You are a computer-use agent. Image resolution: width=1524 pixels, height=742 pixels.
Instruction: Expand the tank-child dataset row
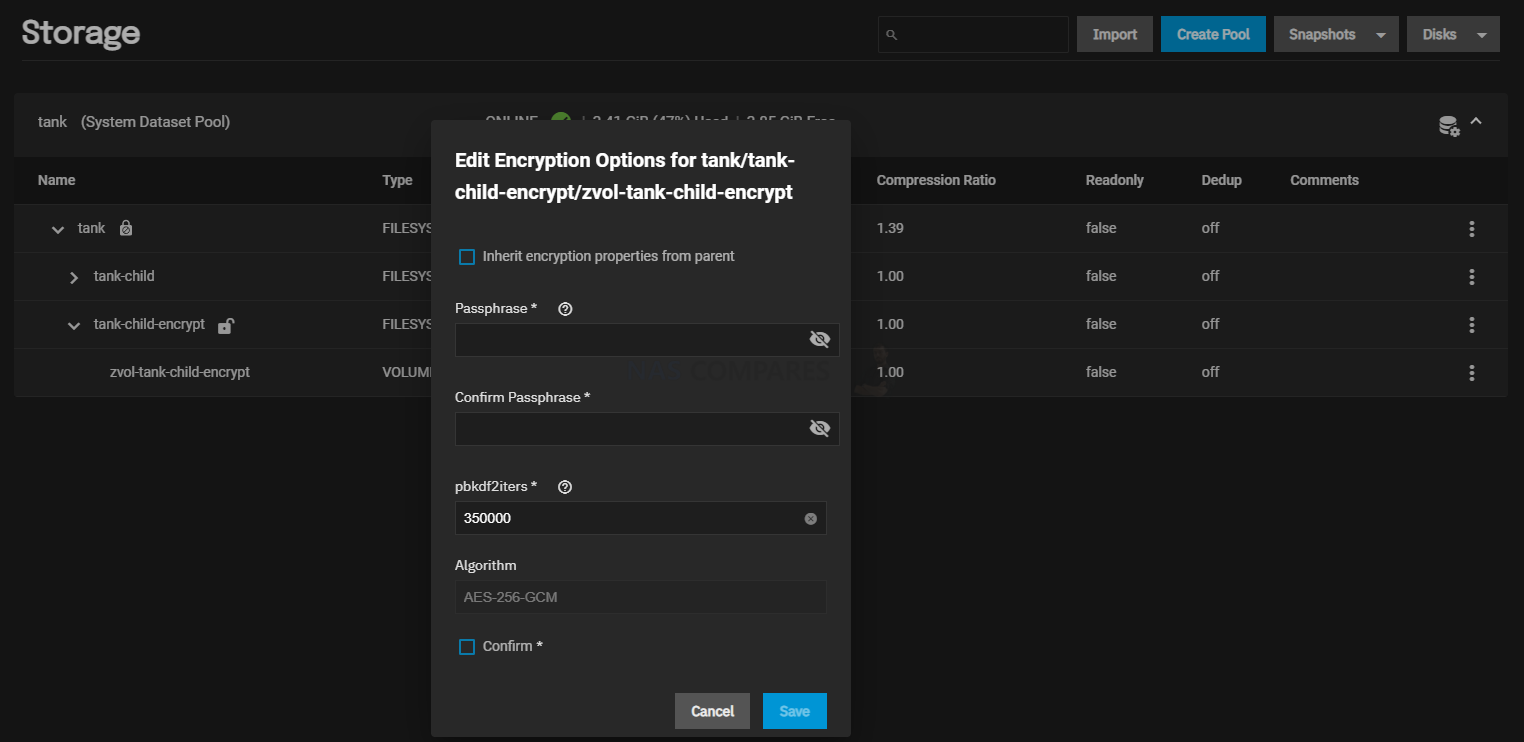pos(74,277)
